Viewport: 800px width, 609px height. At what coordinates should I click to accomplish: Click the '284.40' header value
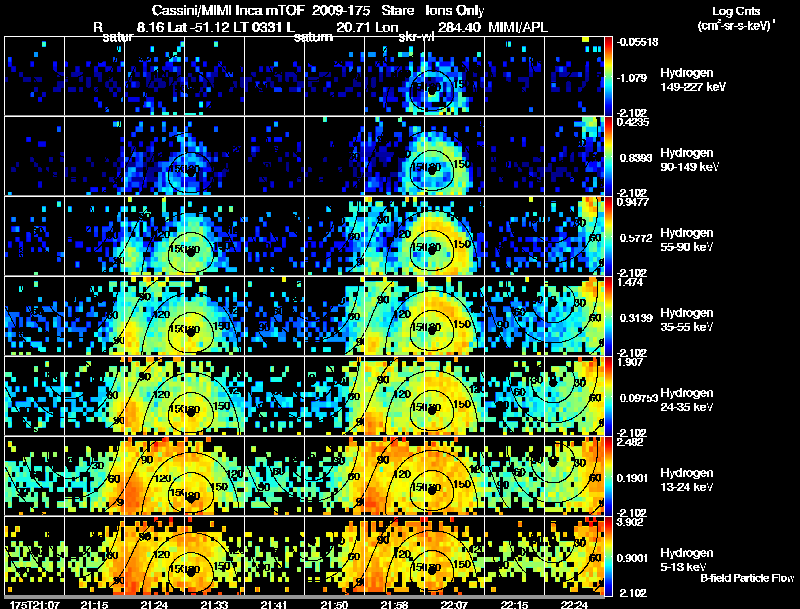point(459,27)
